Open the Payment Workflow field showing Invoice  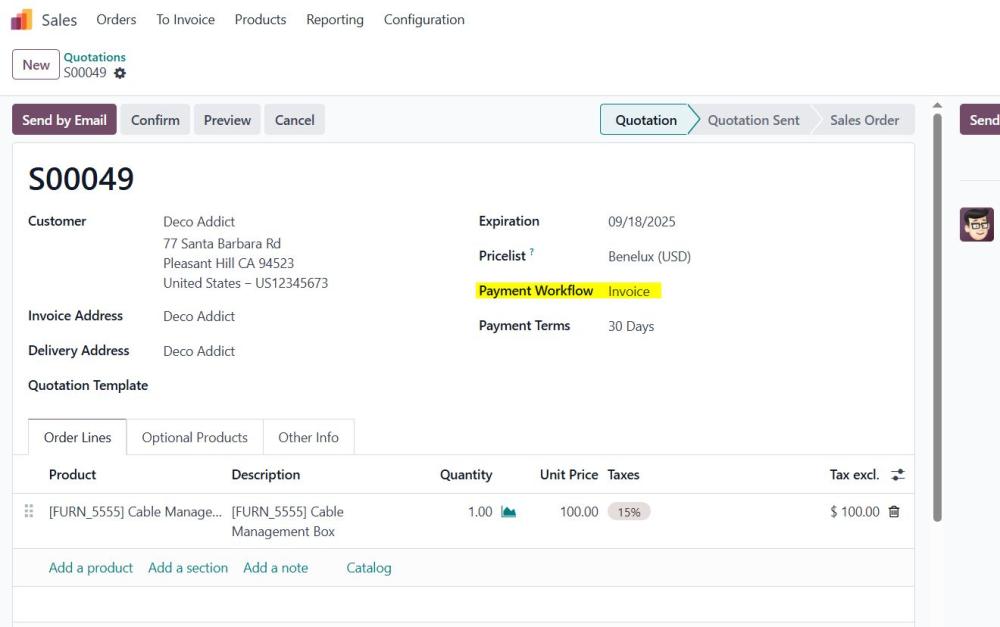(x=629, y=291)
